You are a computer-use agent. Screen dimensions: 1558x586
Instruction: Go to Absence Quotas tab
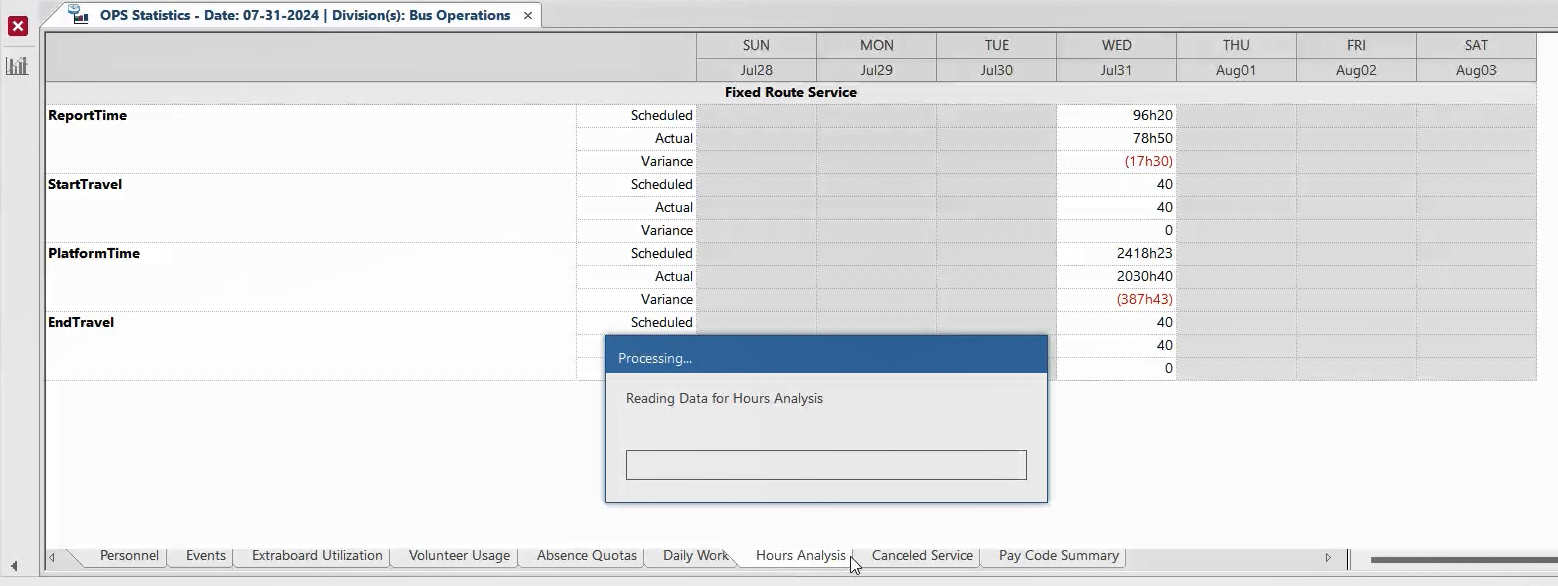[586, 556]
